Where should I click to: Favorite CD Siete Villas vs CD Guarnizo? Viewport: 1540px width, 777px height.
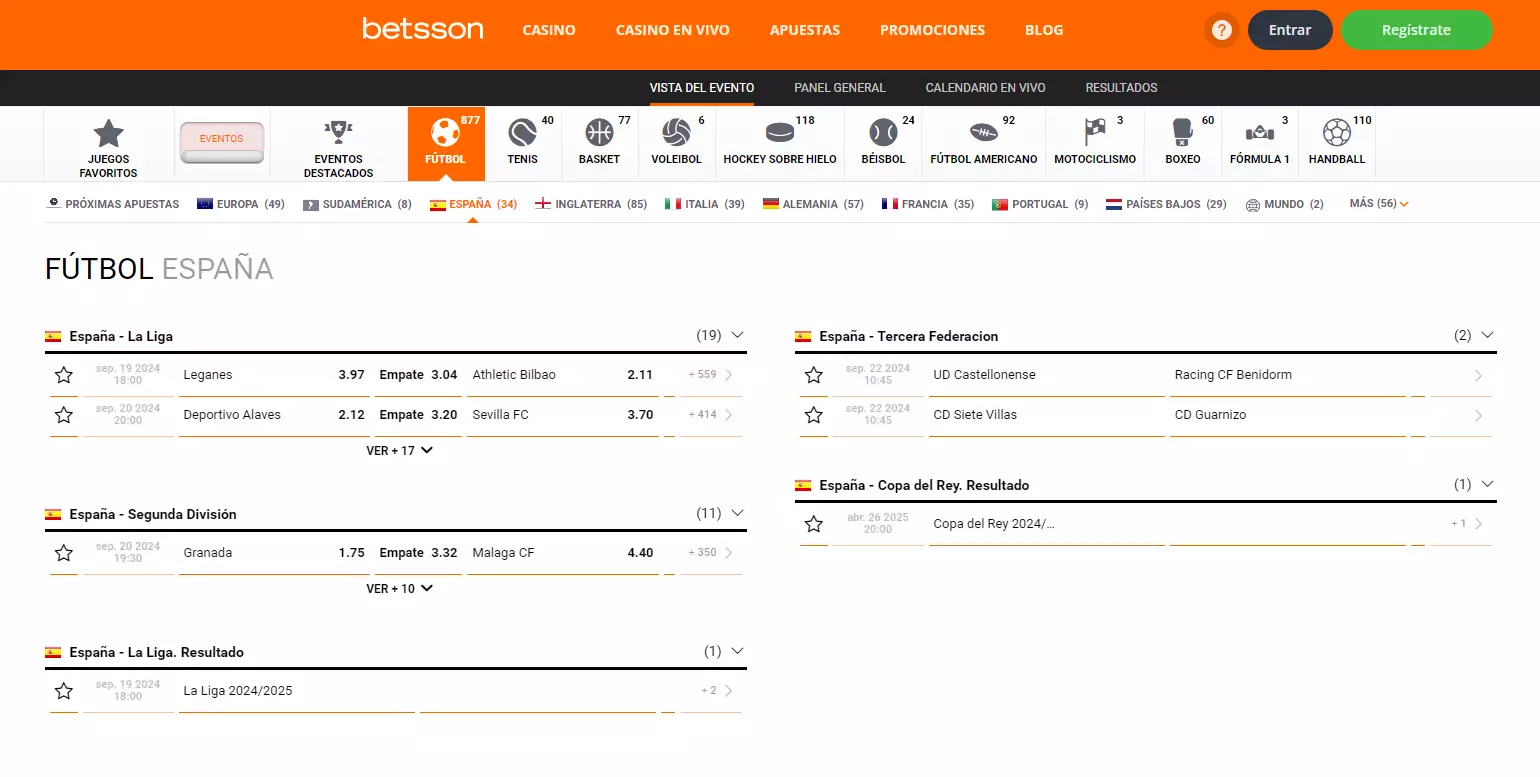click(814, 415)
